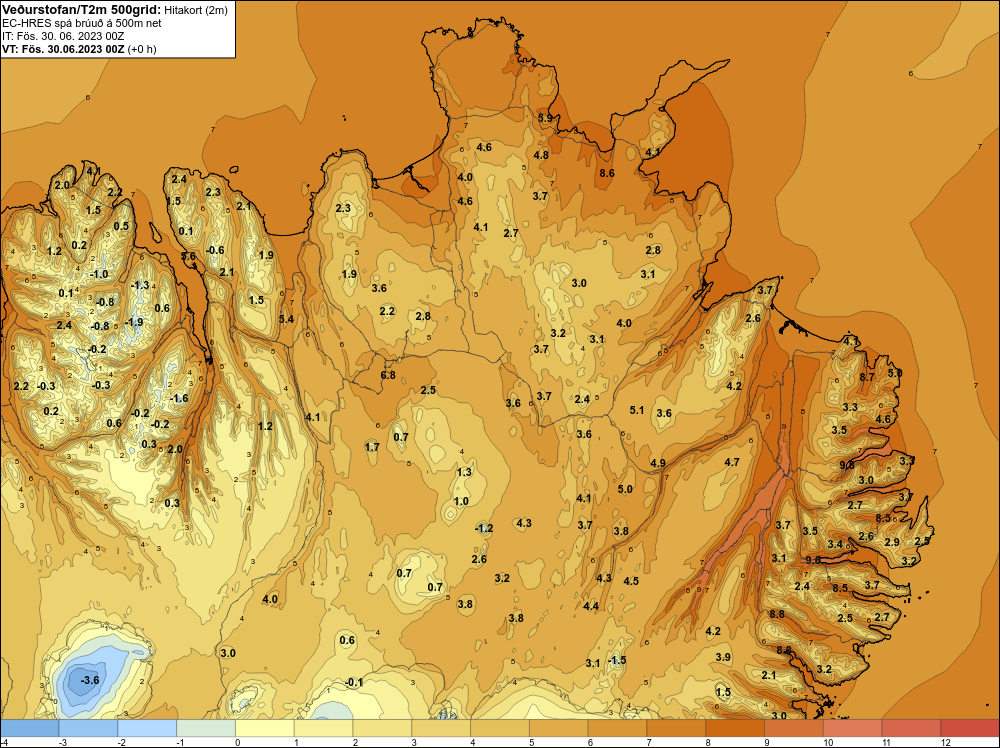This screenshot has height=748, width=1000.
Task: Click the pale yellow legend swatch between 0 and 1
Action: tap(265, 728)
